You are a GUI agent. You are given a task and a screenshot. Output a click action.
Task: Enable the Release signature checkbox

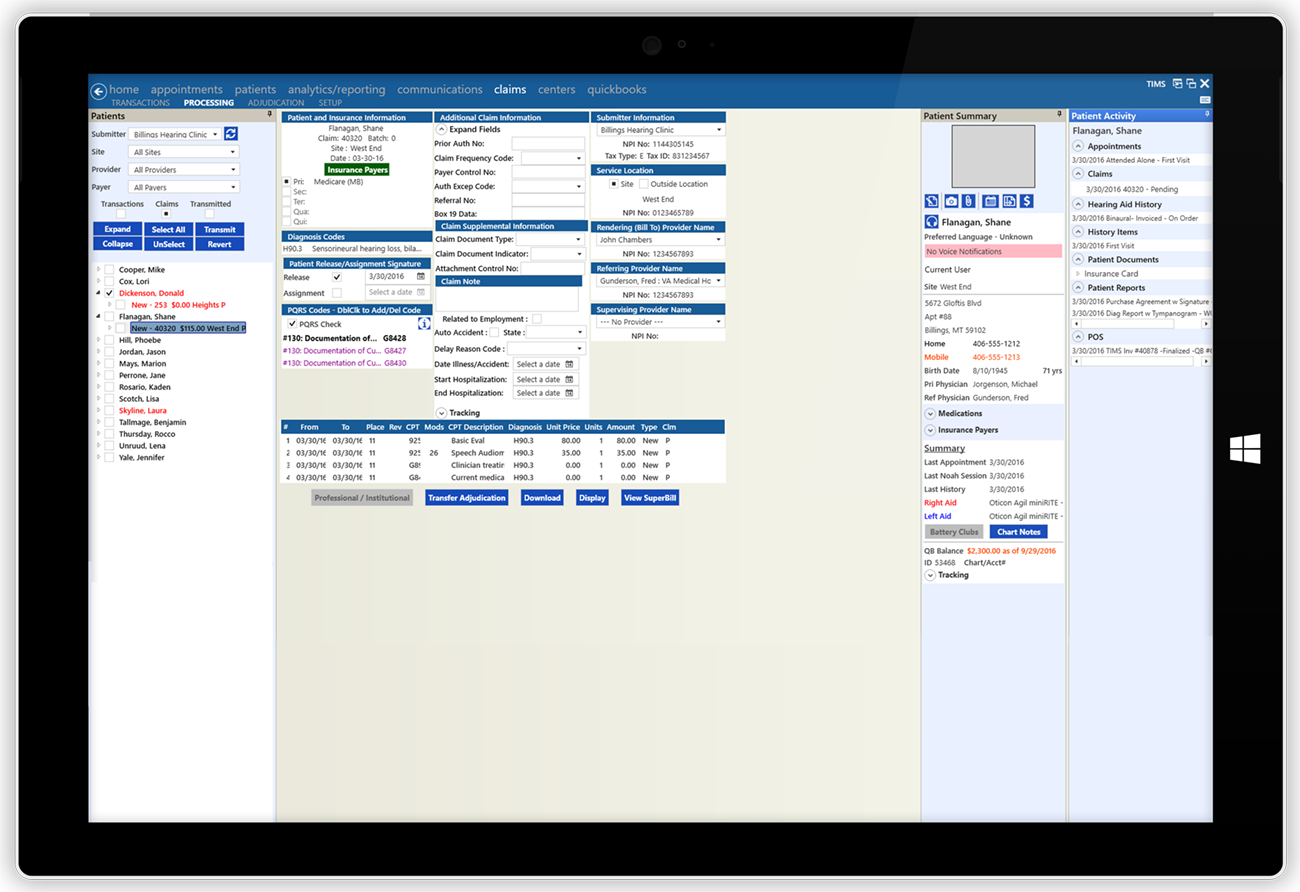[x=337, y=276]
